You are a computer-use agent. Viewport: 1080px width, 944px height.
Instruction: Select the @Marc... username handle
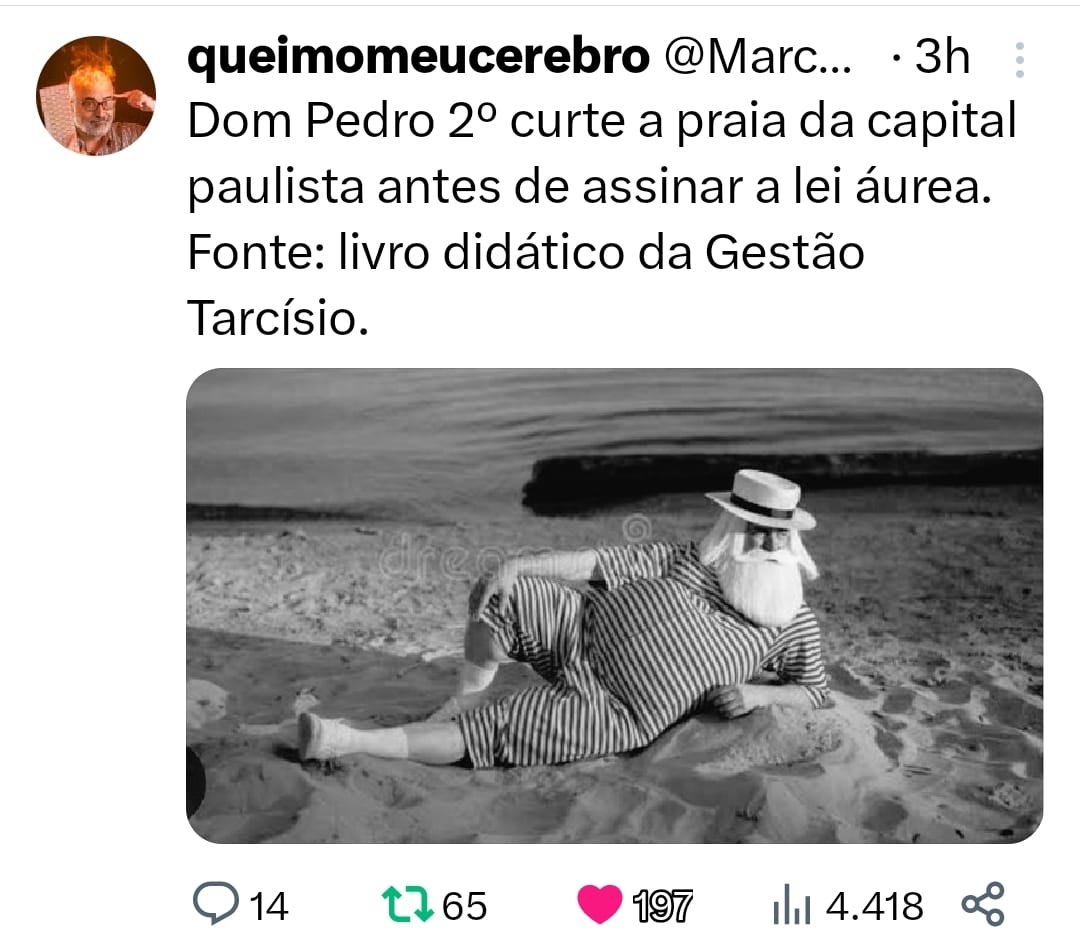[x=758, y=56]
